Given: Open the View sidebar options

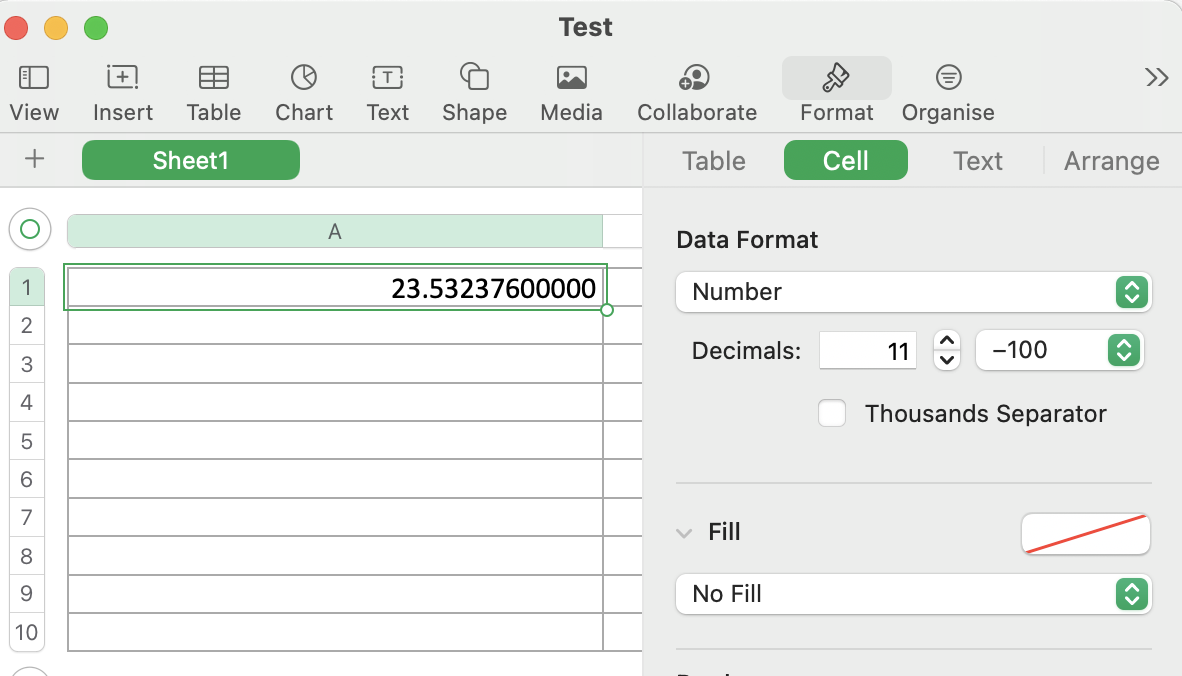Looking at the screenshot, I should (x=34, y=78).
